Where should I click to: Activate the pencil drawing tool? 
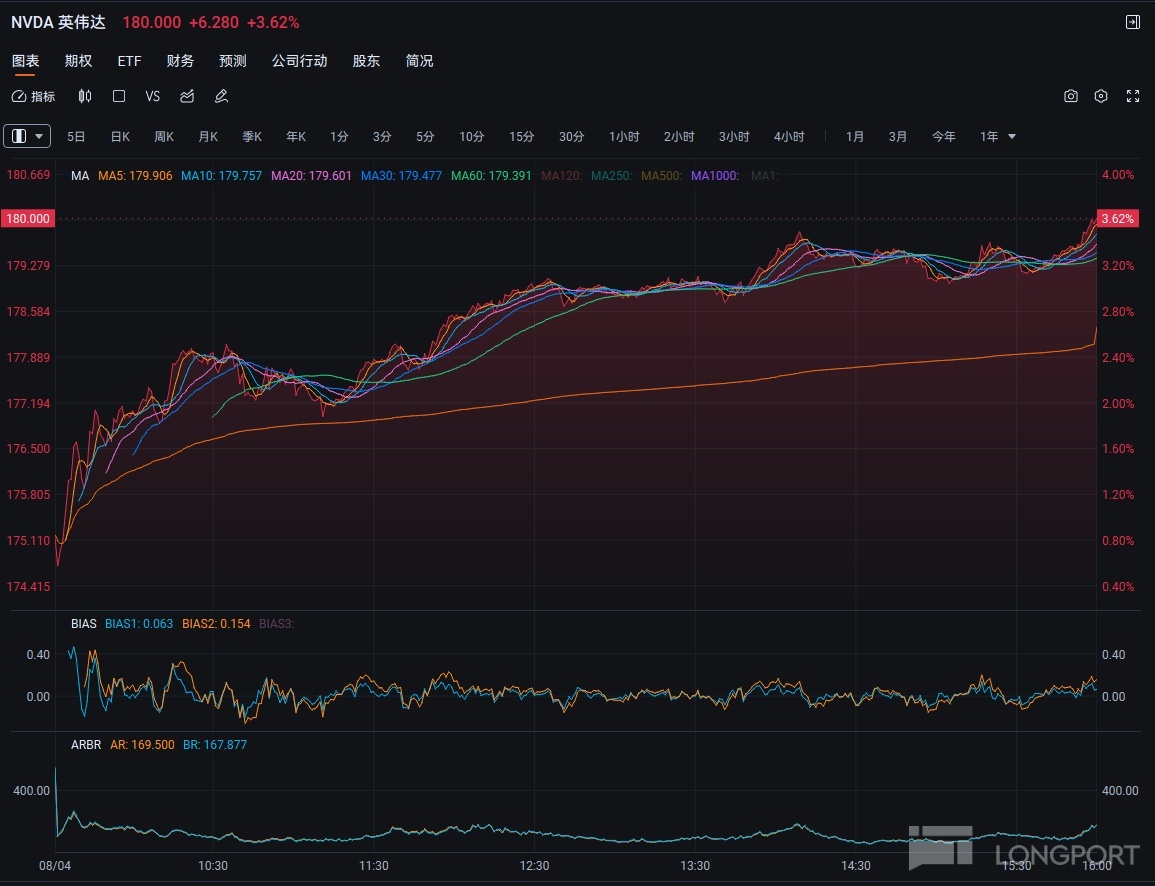pos(221,97)
